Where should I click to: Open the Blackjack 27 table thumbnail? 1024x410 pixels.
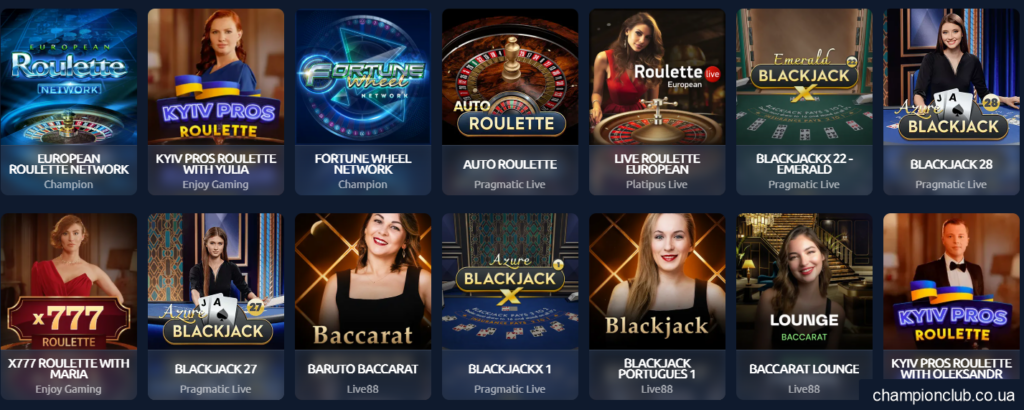[216, 281]
